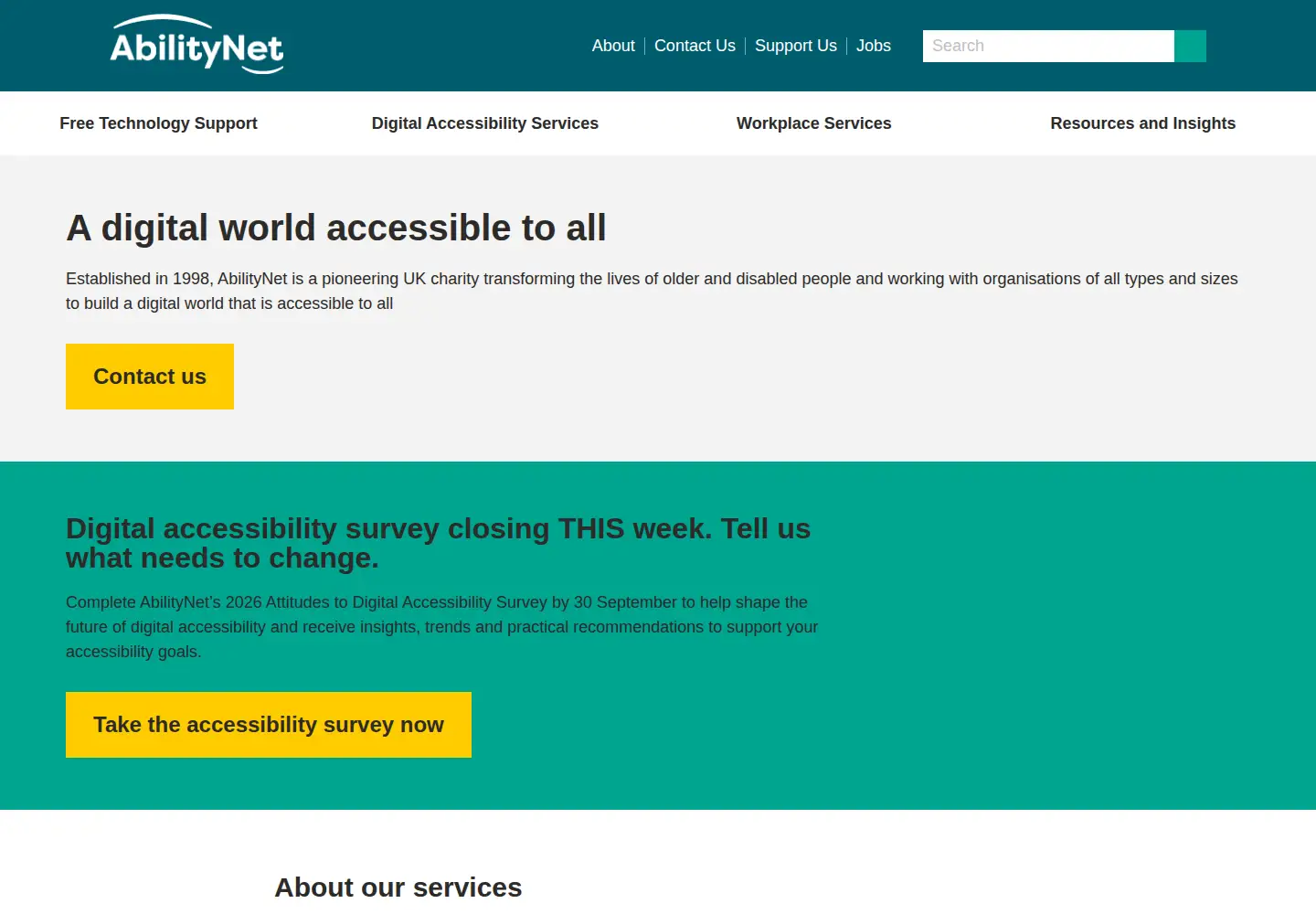Select the Workplace Services menu item
Image resolution: width=1316 pixels, height=914 pixels.
[x=814, y=123]
